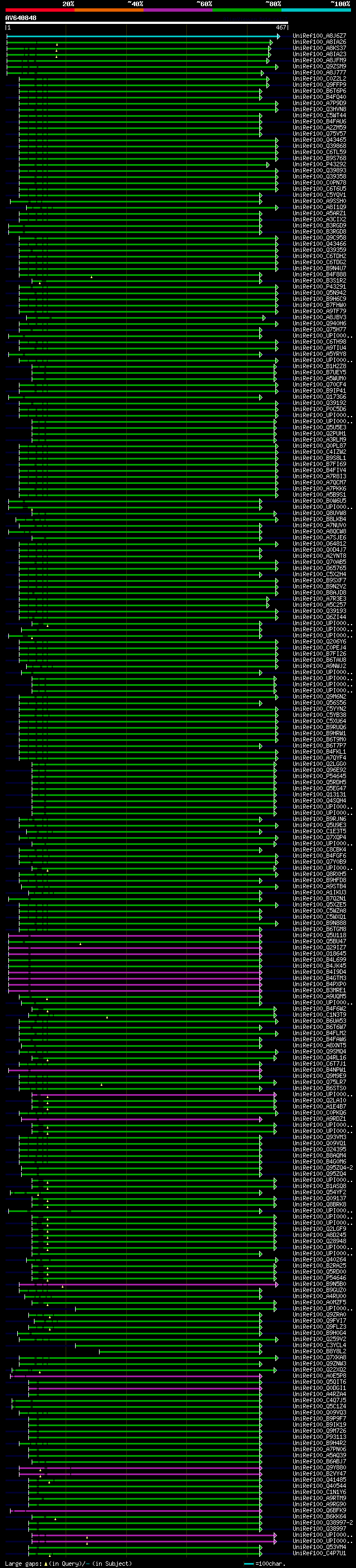This screenshot has width=356, height=1568.
Task: Open hit UniRef100_A8J6Z7
Action: coord(319,36)
